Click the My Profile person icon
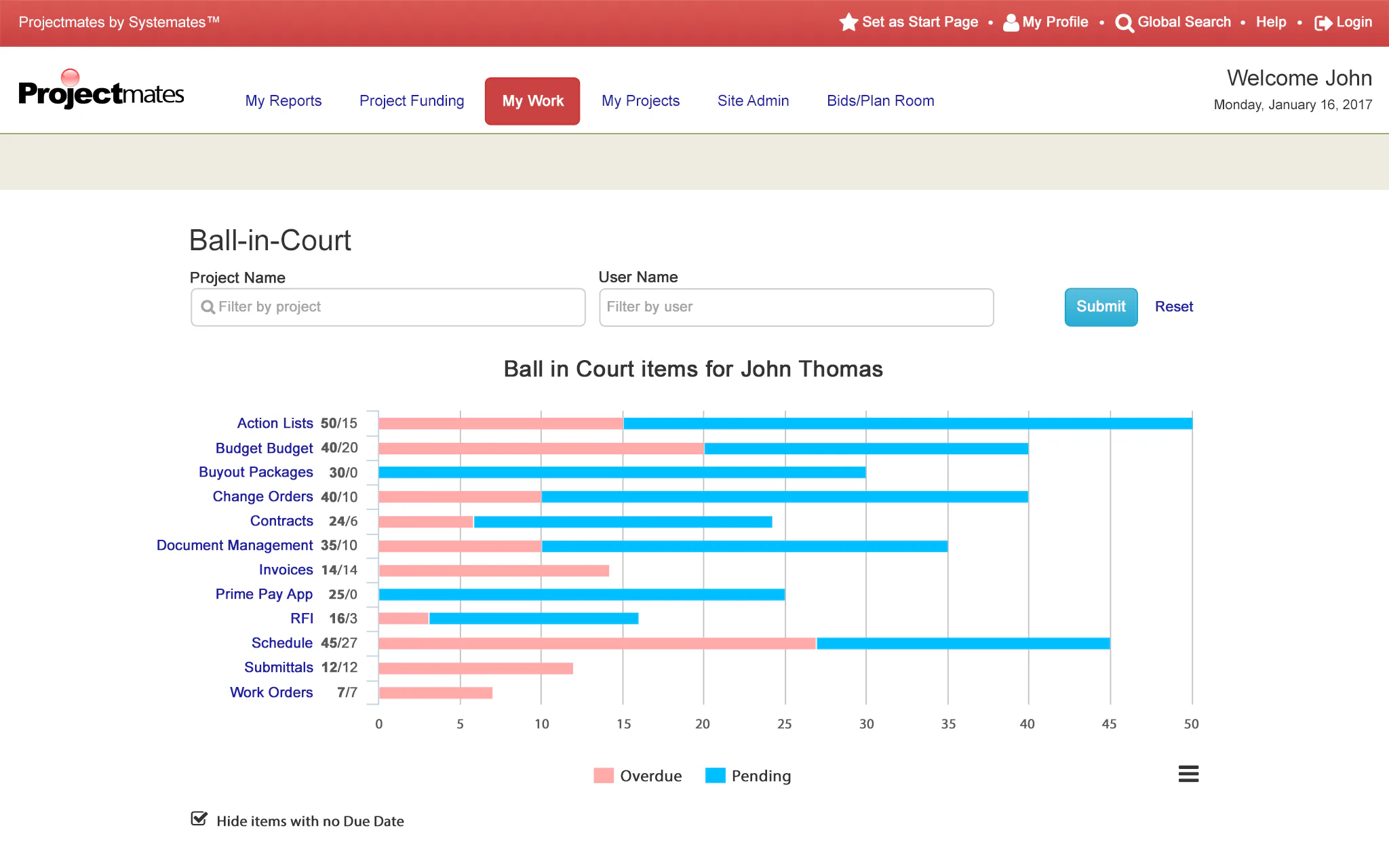1389x868 pixels. tap(1011, 22)
